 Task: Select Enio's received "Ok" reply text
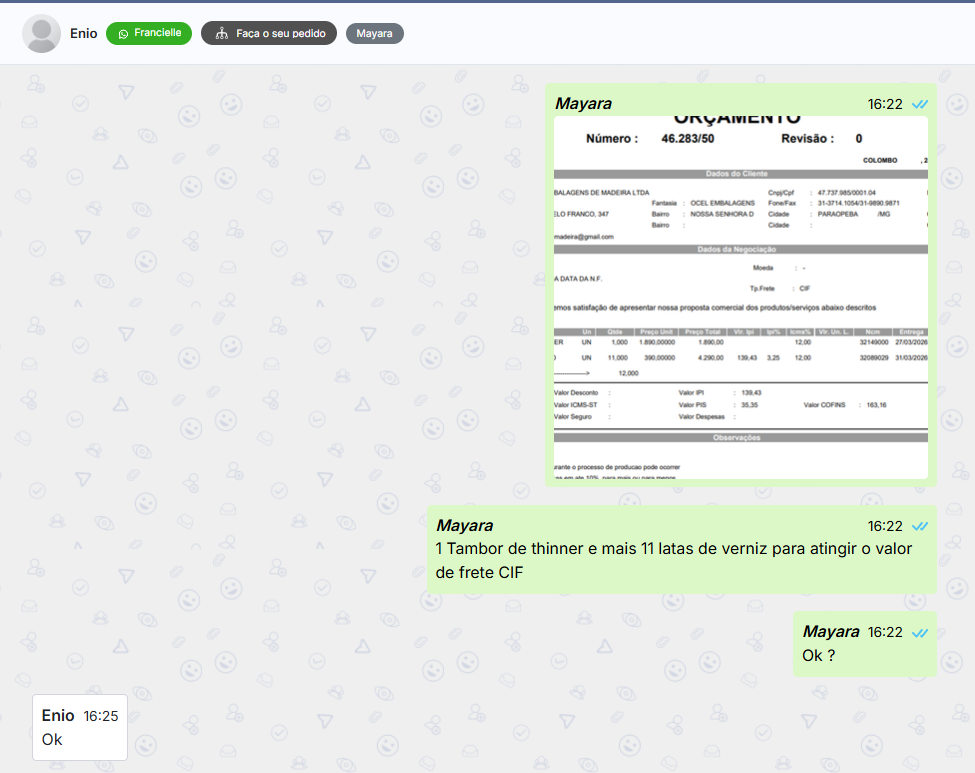(x=52, y=739)
